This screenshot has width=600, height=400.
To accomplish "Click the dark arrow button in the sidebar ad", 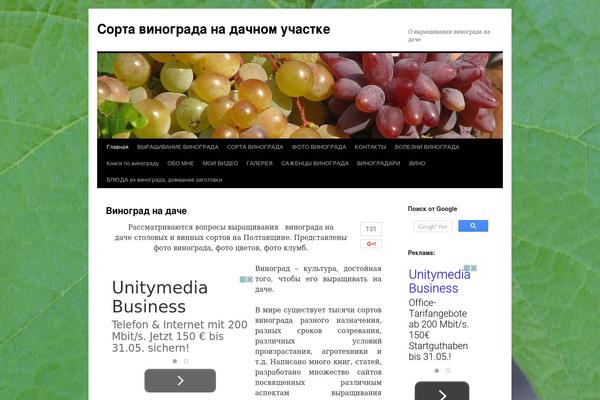I will (x=442, y=392).
